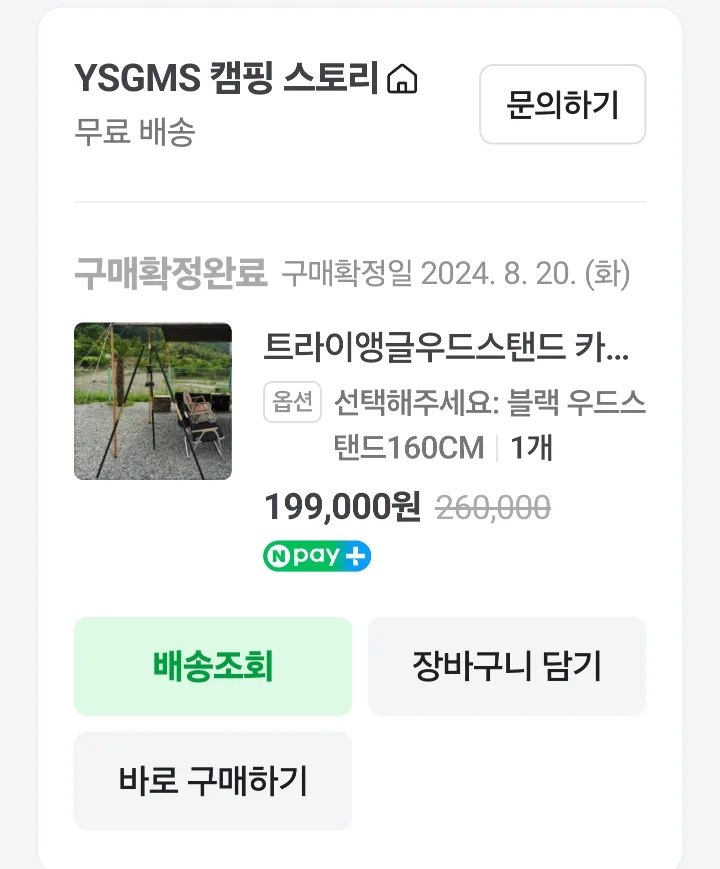Buy again with 바로 구매하기

(213, 781)
